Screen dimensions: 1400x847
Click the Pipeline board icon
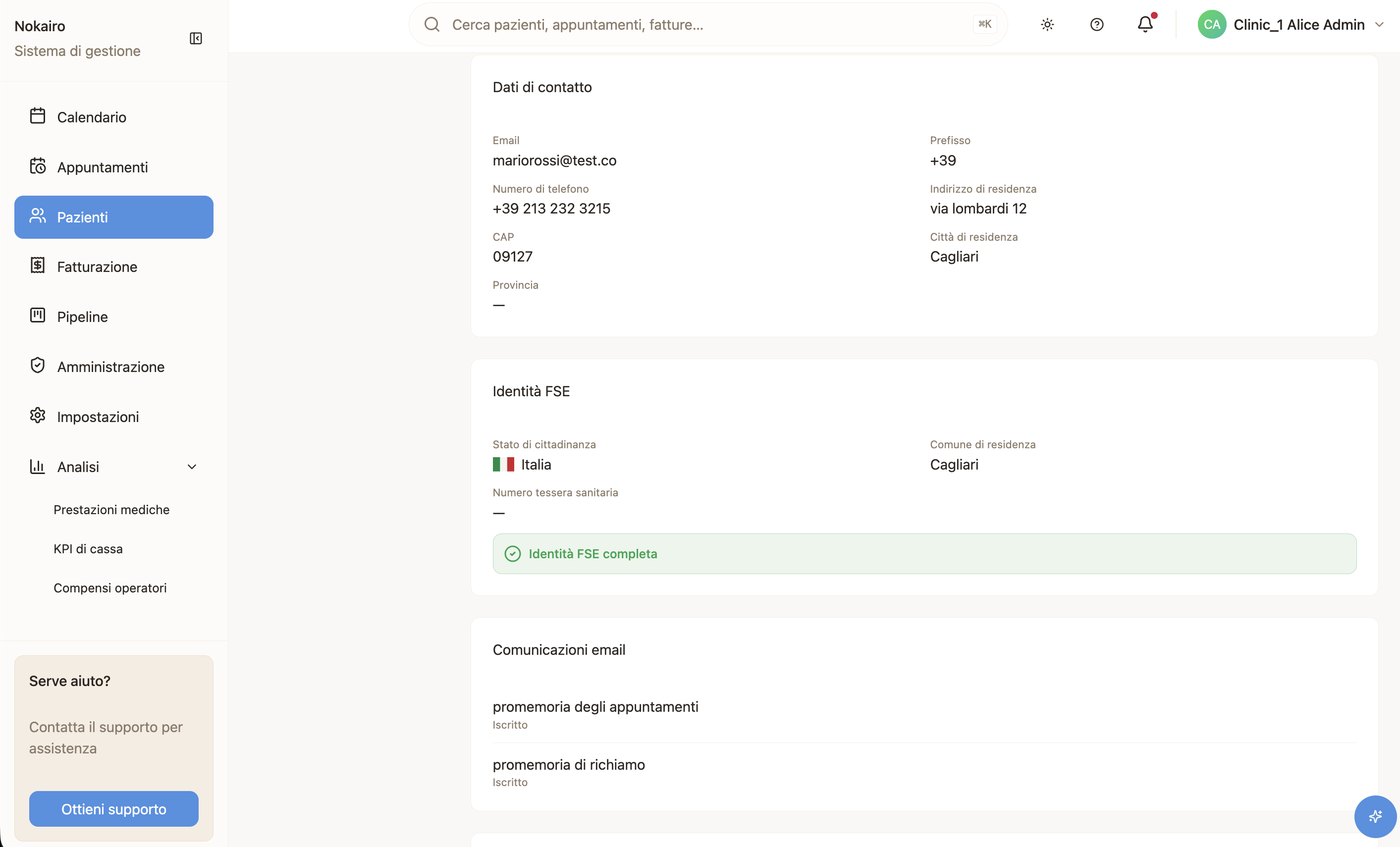38,316
